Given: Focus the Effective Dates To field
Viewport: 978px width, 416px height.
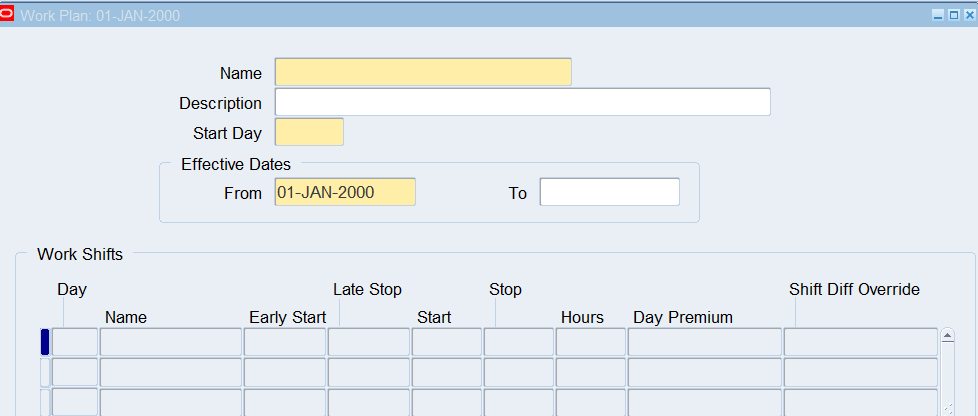Looking at the screenshot, I should (609, 192).
